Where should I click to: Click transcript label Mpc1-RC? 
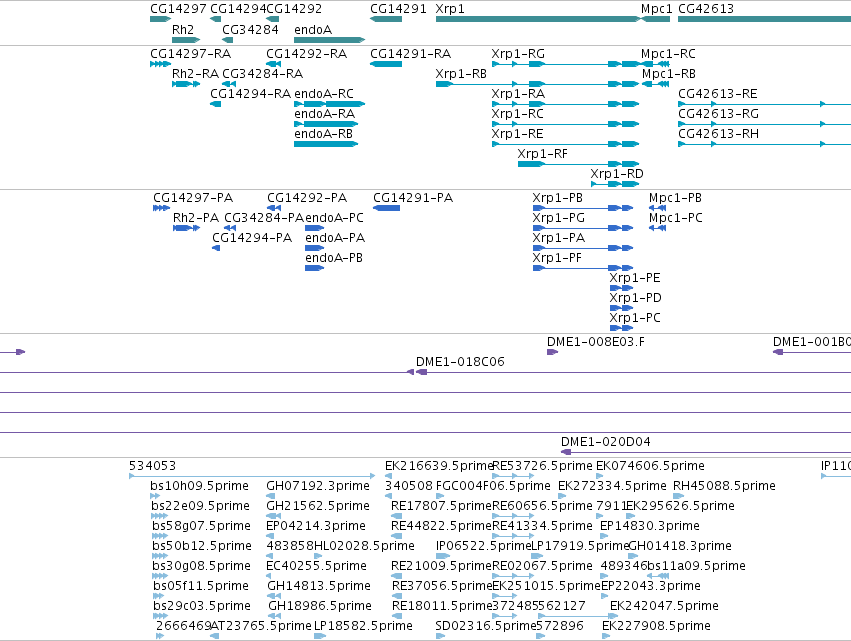point(668,54)
